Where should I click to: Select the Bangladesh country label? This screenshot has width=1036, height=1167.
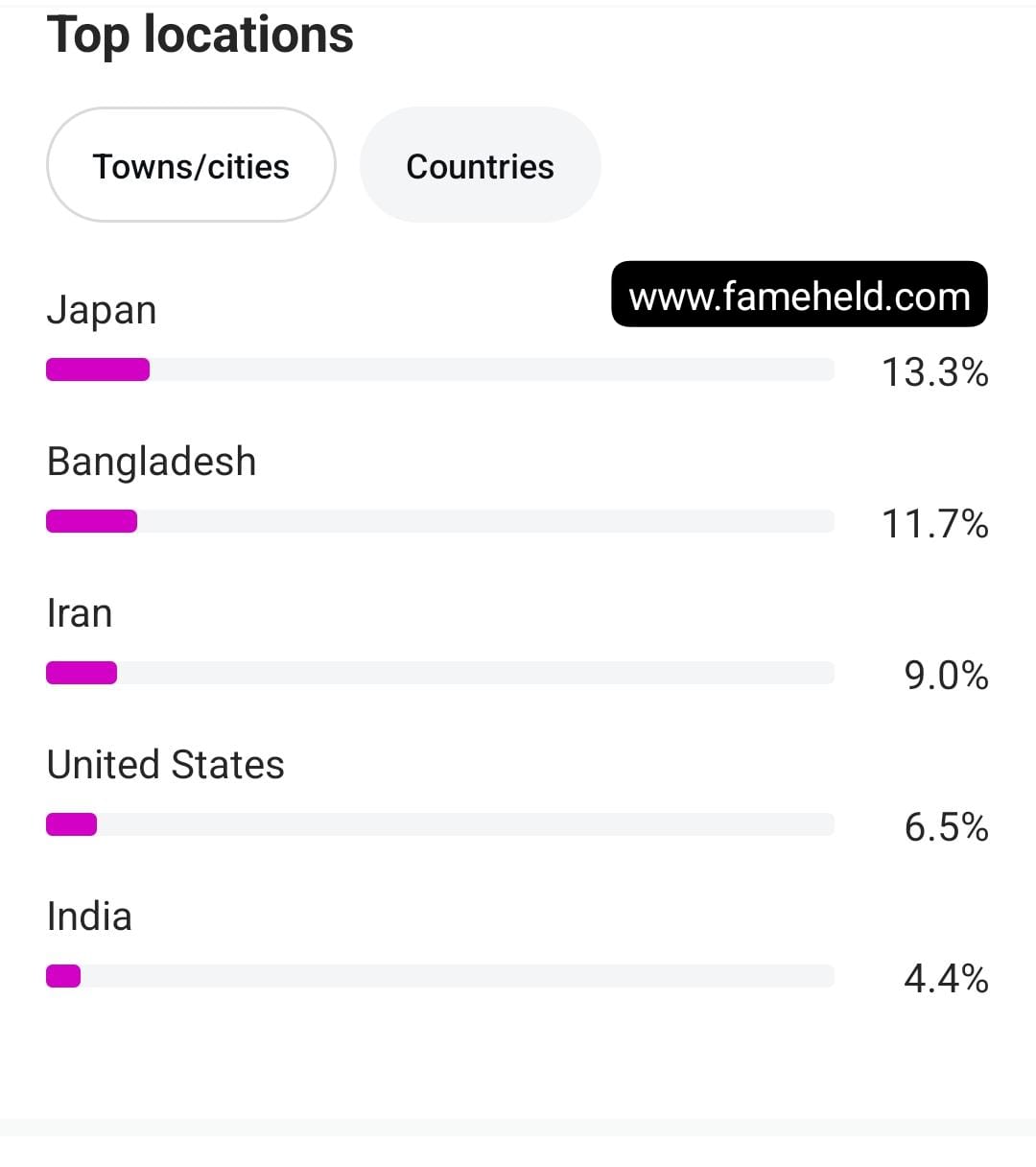coord(152,462)
